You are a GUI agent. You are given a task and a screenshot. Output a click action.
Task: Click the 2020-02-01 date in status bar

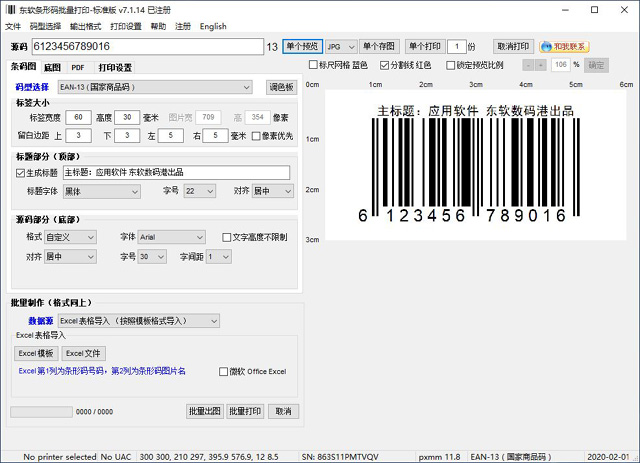click(x=608, y=457)
